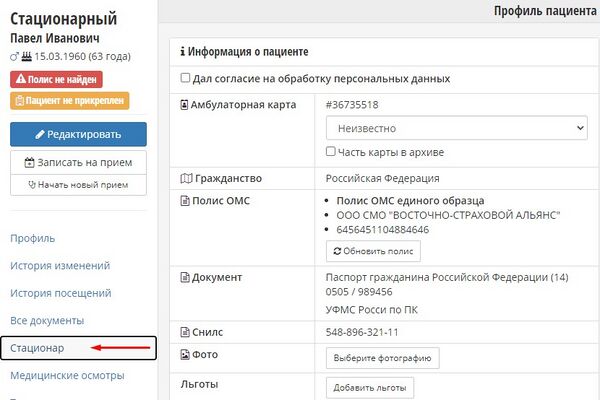This screenshot has width=600, height=400.
Task: Click the SNILS value 548-896-321-11
Action: 362,332
